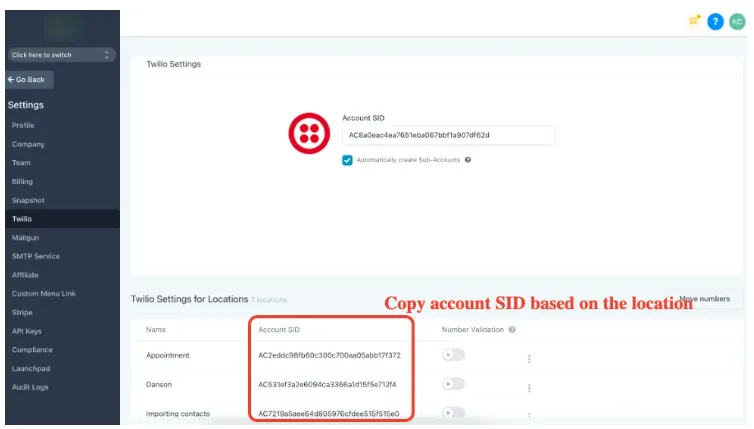Click the Twilio Settings heading
This screenshot has height=429, width=754.
pyautogui.click(x=174, y=64)
